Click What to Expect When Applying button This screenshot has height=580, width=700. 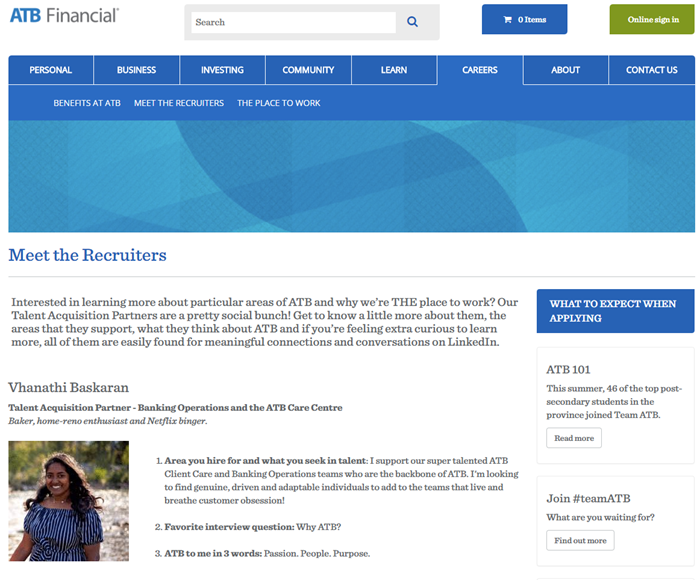(x=614, y=311)
